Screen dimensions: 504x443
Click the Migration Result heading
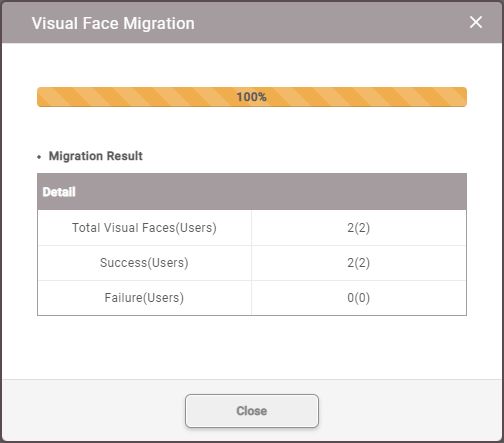click(x=96, y=156)
